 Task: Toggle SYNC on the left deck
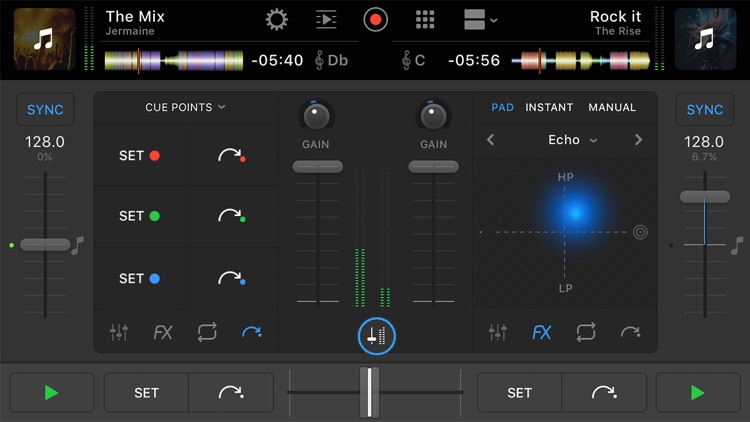pyautogui.click(x=45, y=110)
